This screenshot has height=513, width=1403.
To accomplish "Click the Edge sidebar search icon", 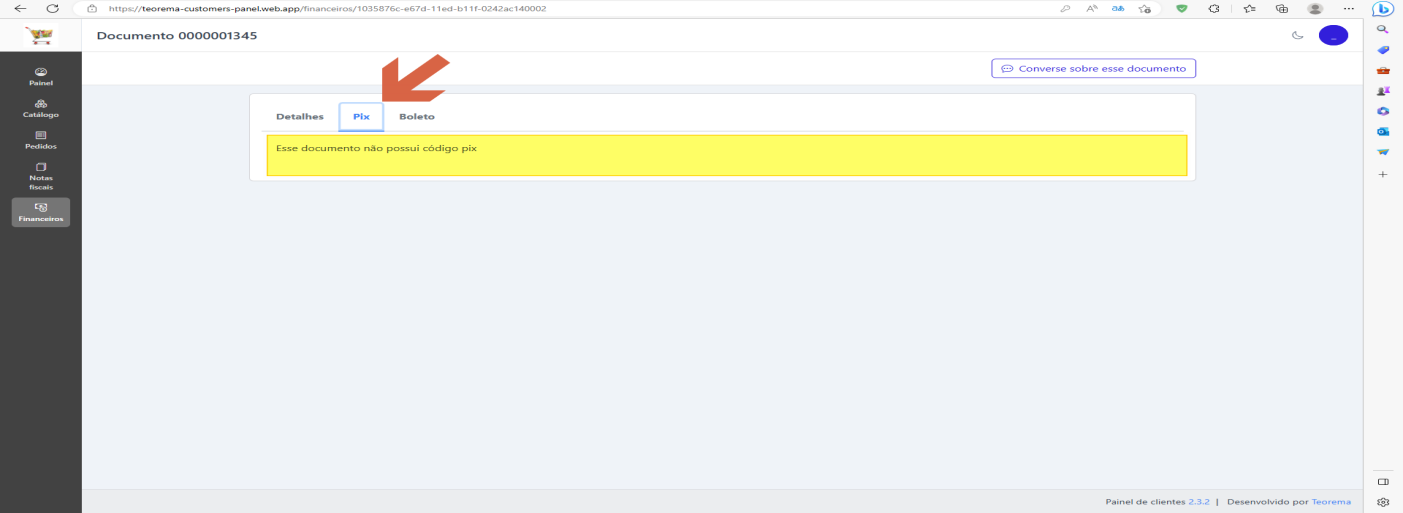I will click(x=1383, y=30).
